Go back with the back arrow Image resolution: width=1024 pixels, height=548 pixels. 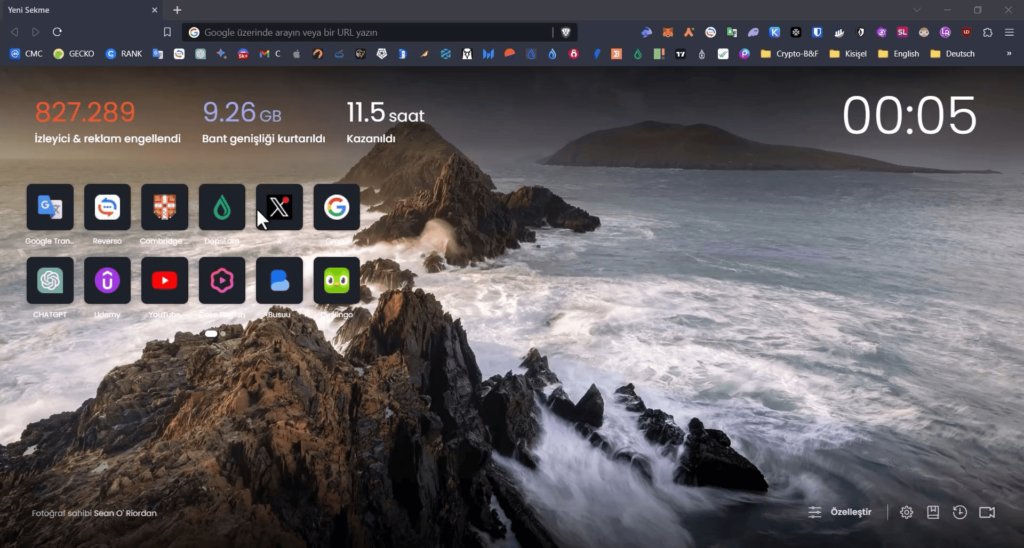(14, 32)
